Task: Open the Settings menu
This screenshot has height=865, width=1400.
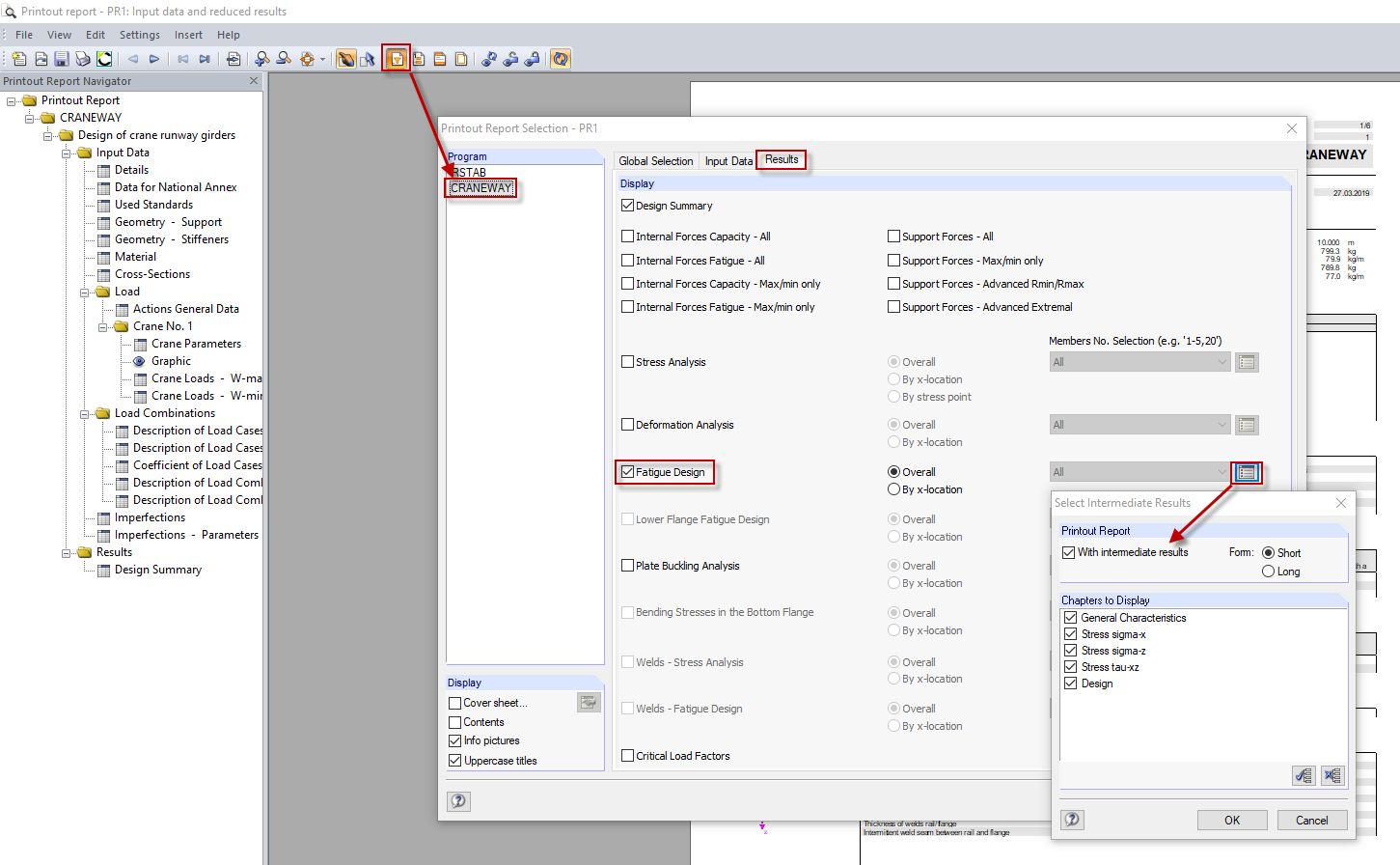Action: tap(140, 35)
